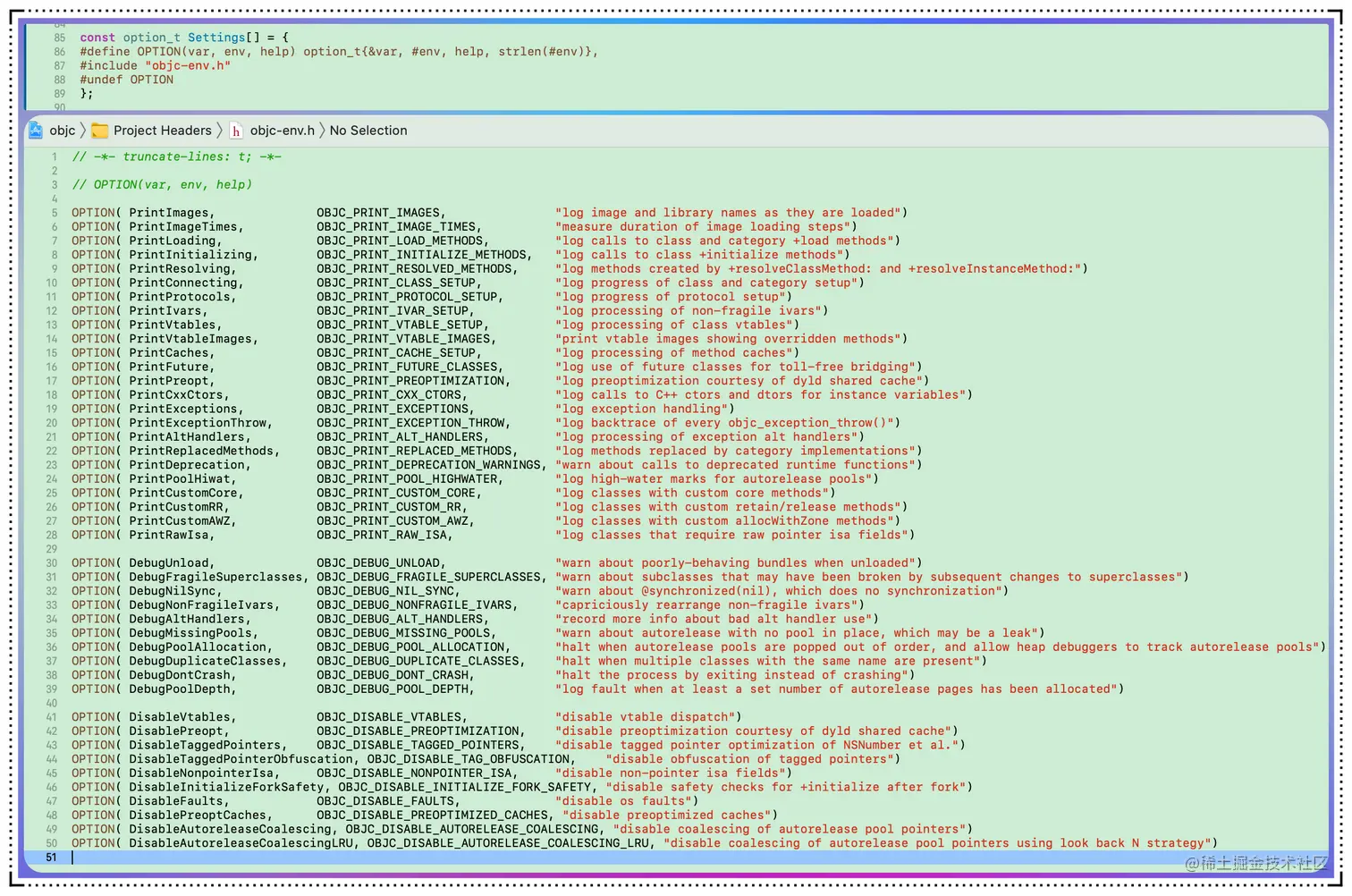Click OBJC_PRINT_CUSTOM_CORE environment name
1352x896 pixels.
[x=397, y=493]
